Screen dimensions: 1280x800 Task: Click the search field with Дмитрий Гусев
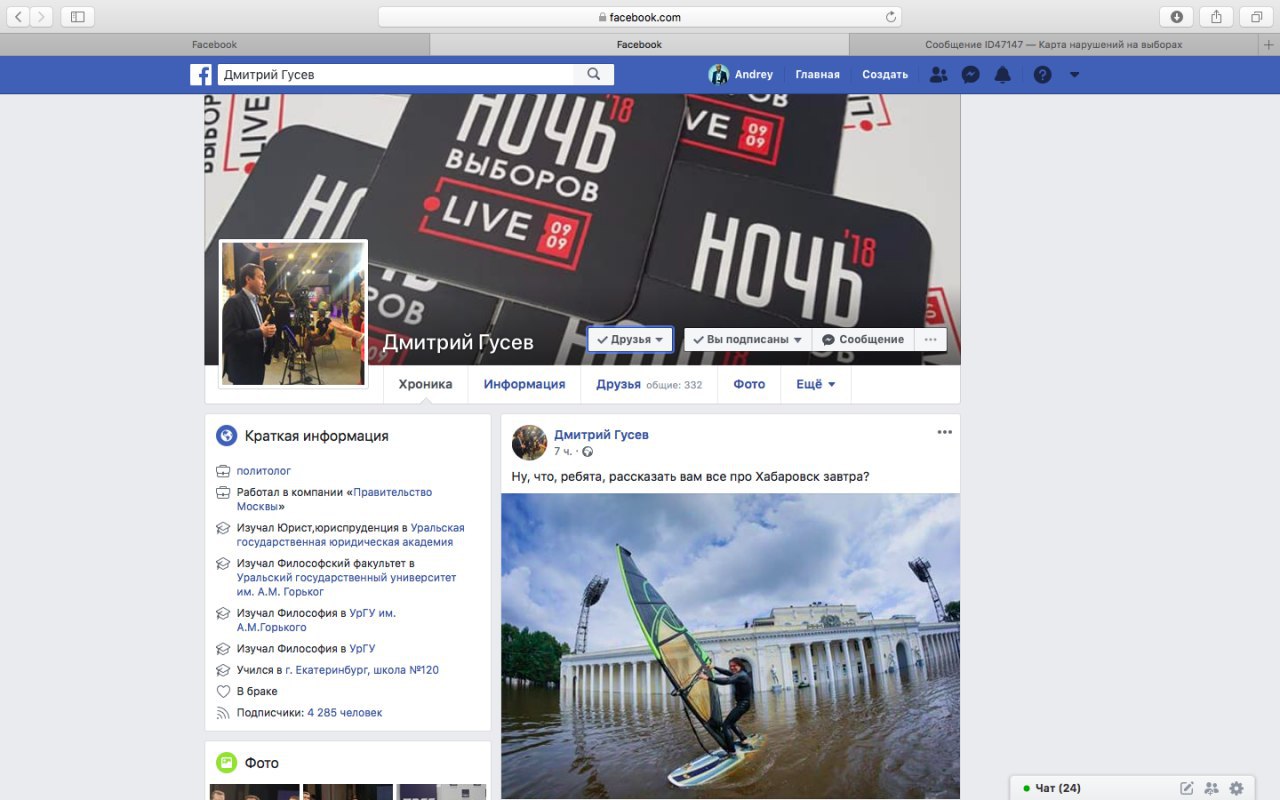tap(396, 74)
